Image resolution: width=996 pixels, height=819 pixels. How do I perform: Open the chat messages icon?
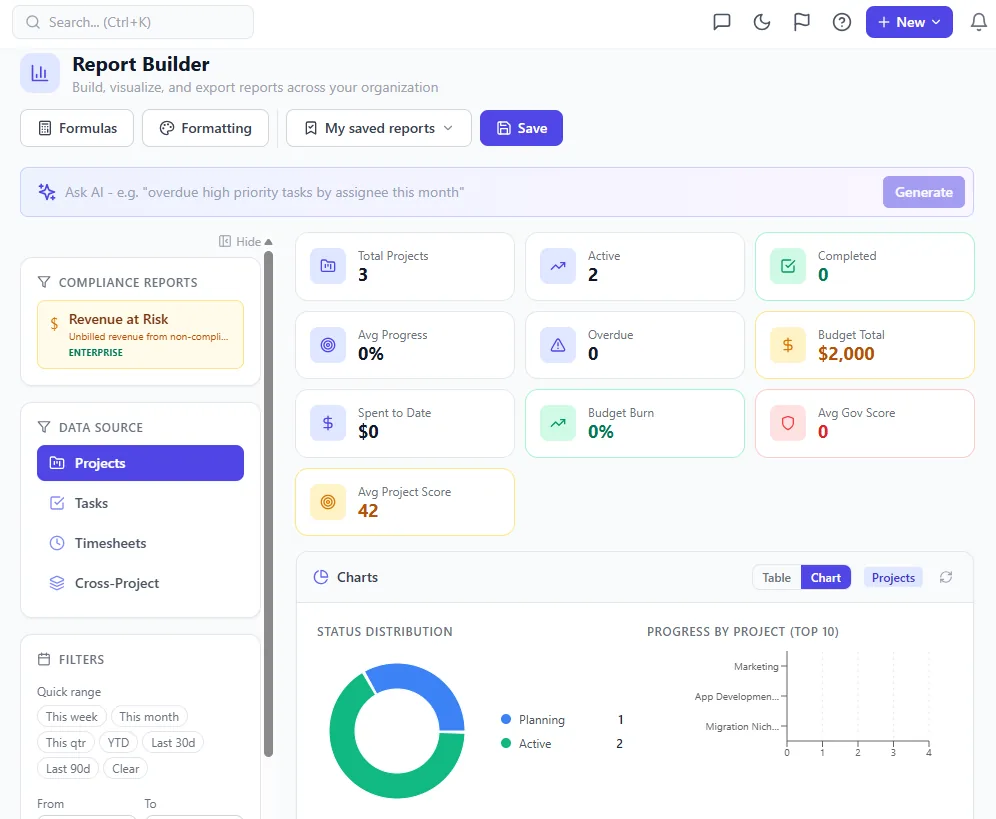tap(722, 22)
